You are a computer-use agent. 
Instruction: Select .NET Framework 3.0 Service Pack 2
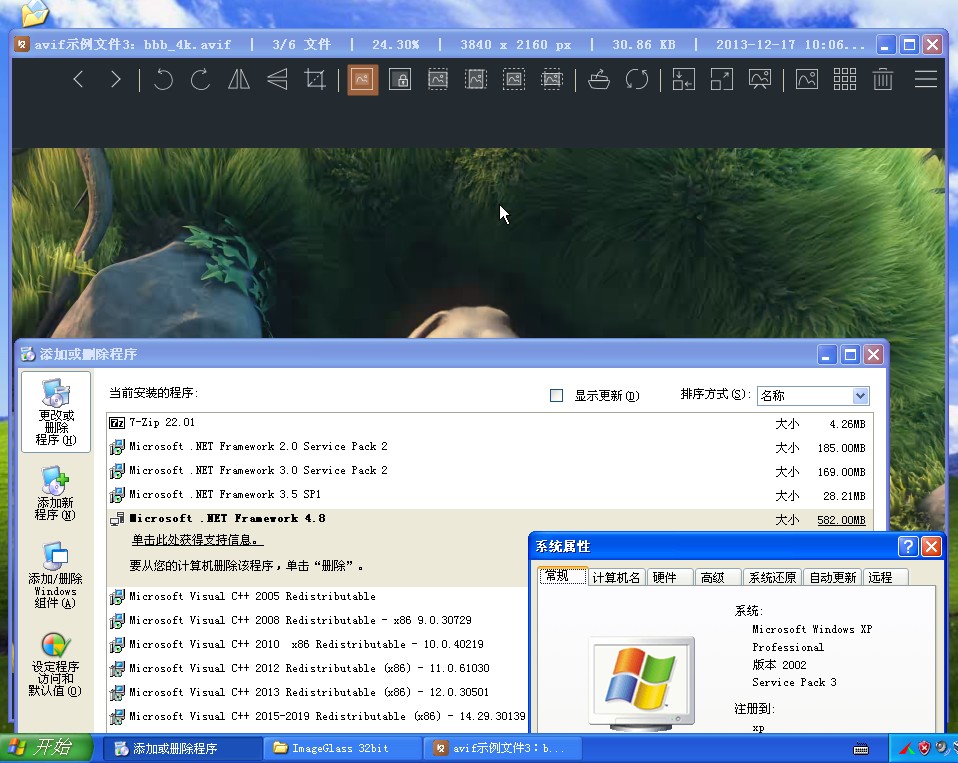click(489, 471)
